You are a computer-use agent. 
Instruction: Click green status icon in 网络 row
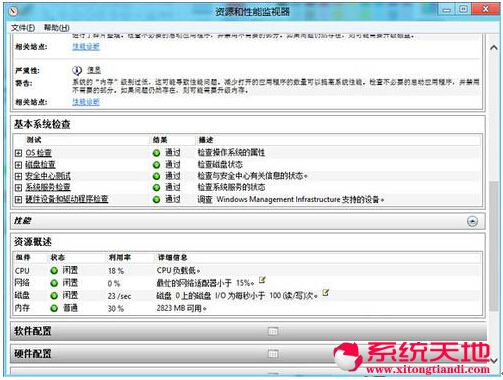[x=54, y=283]
